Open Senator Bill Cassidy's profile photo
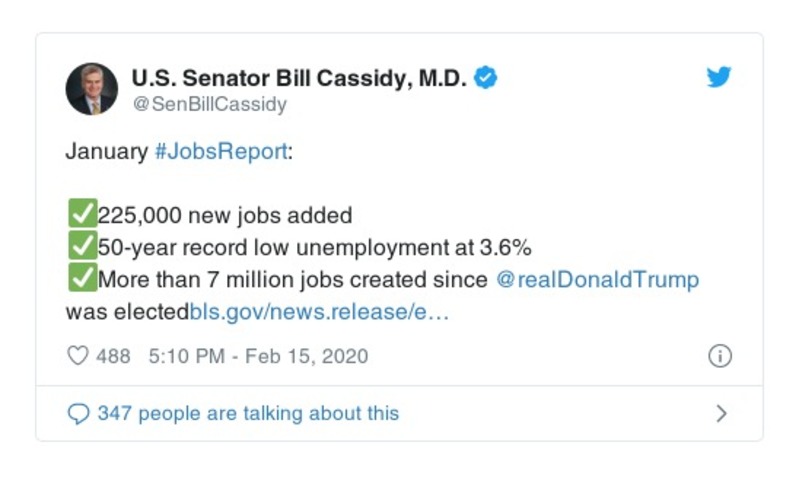 (91, 89)
